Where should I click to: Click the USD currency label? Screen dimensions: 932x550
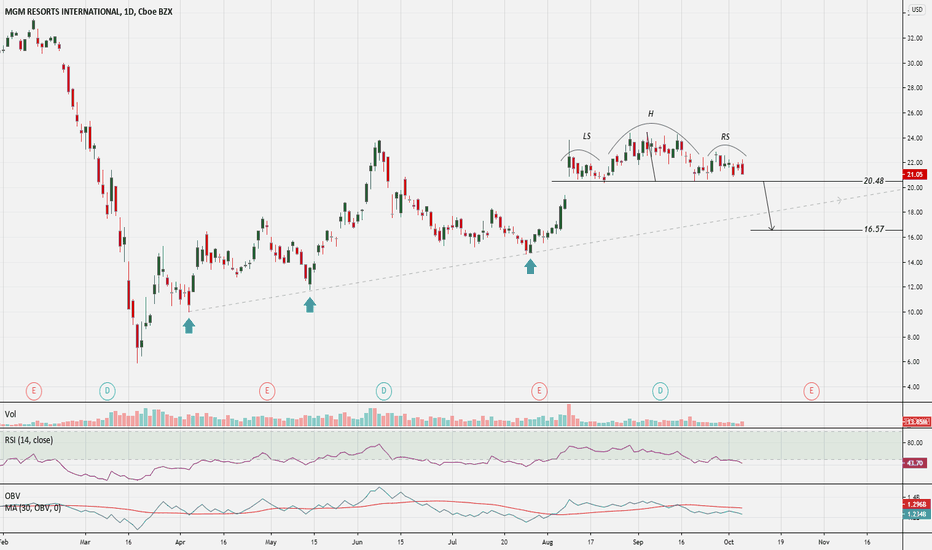917,10
